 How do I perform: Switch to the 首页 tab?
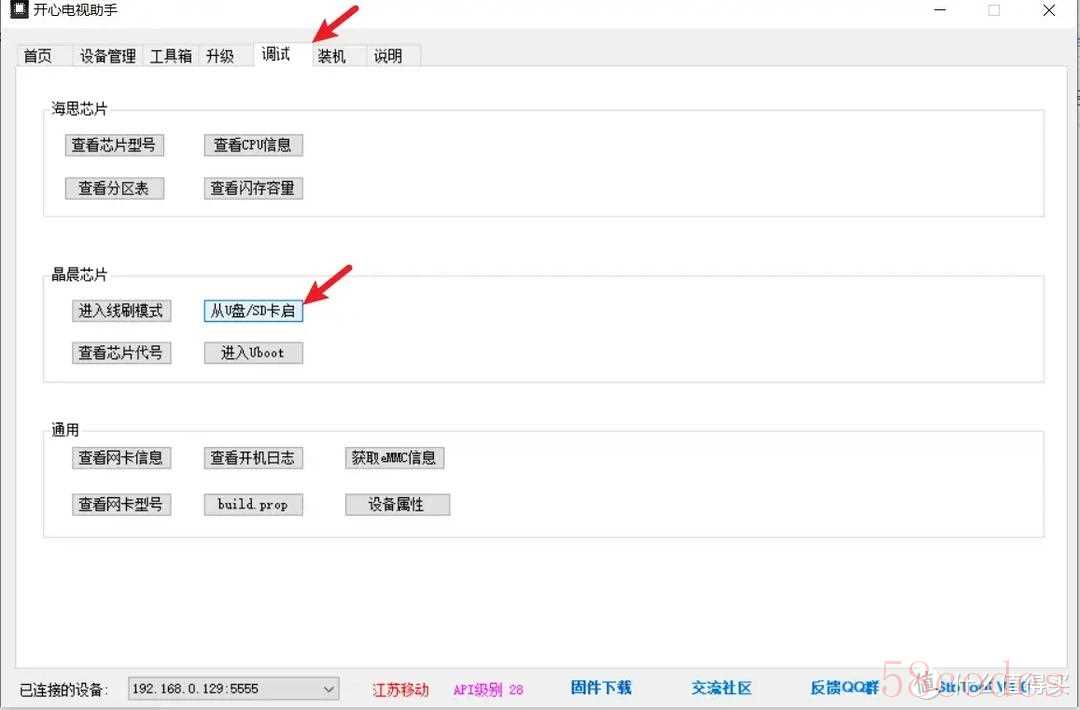37,56
